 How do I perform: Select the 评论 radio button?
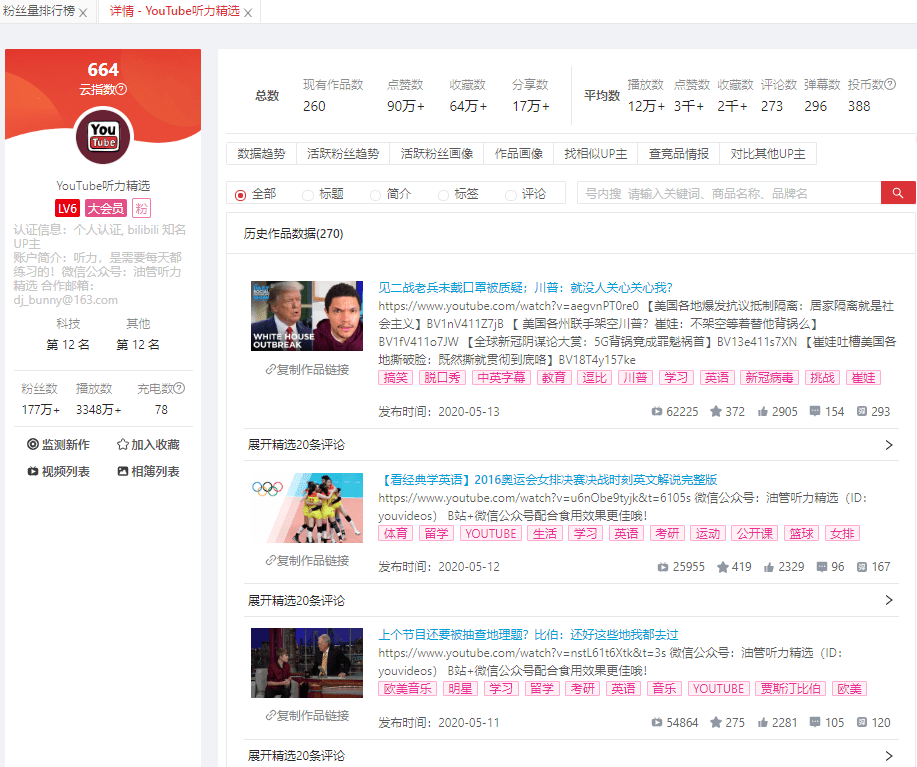point(511,195)
